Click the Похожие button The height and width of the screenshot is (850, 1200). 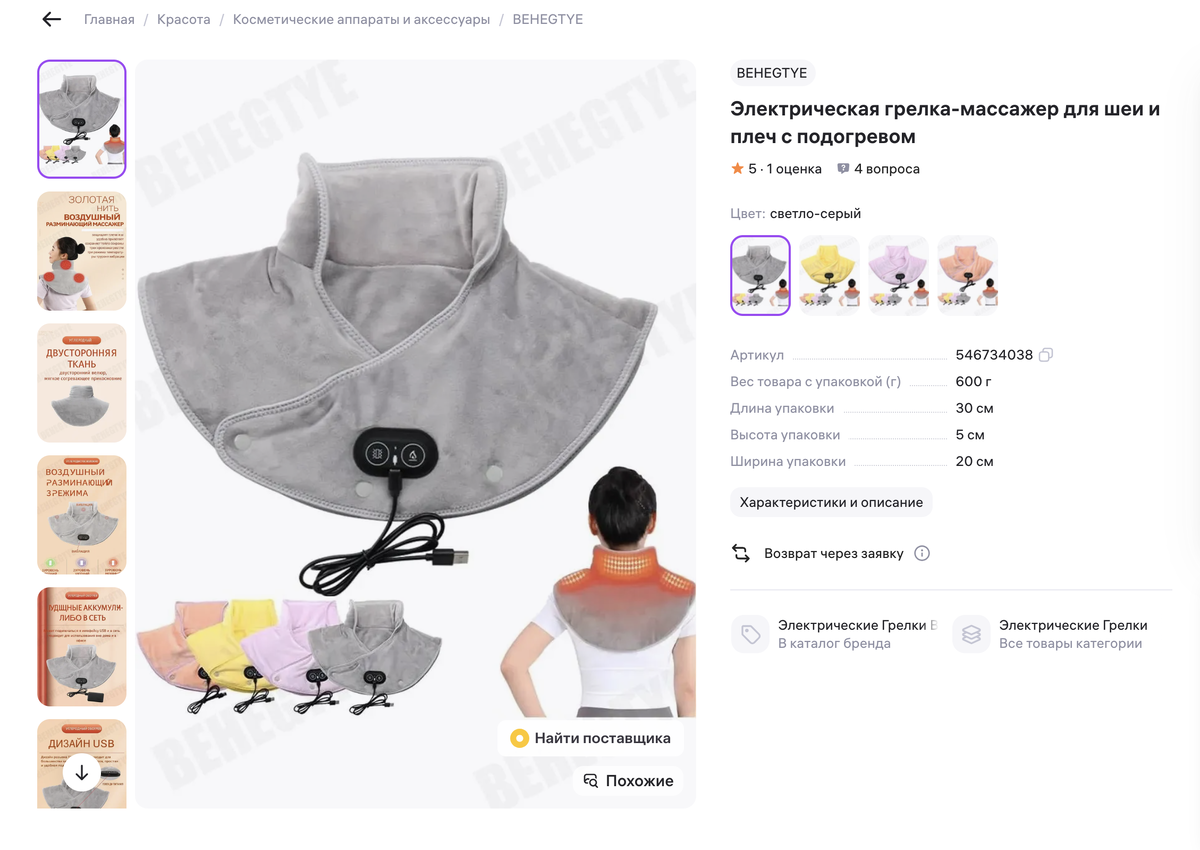tap(628, 781)
